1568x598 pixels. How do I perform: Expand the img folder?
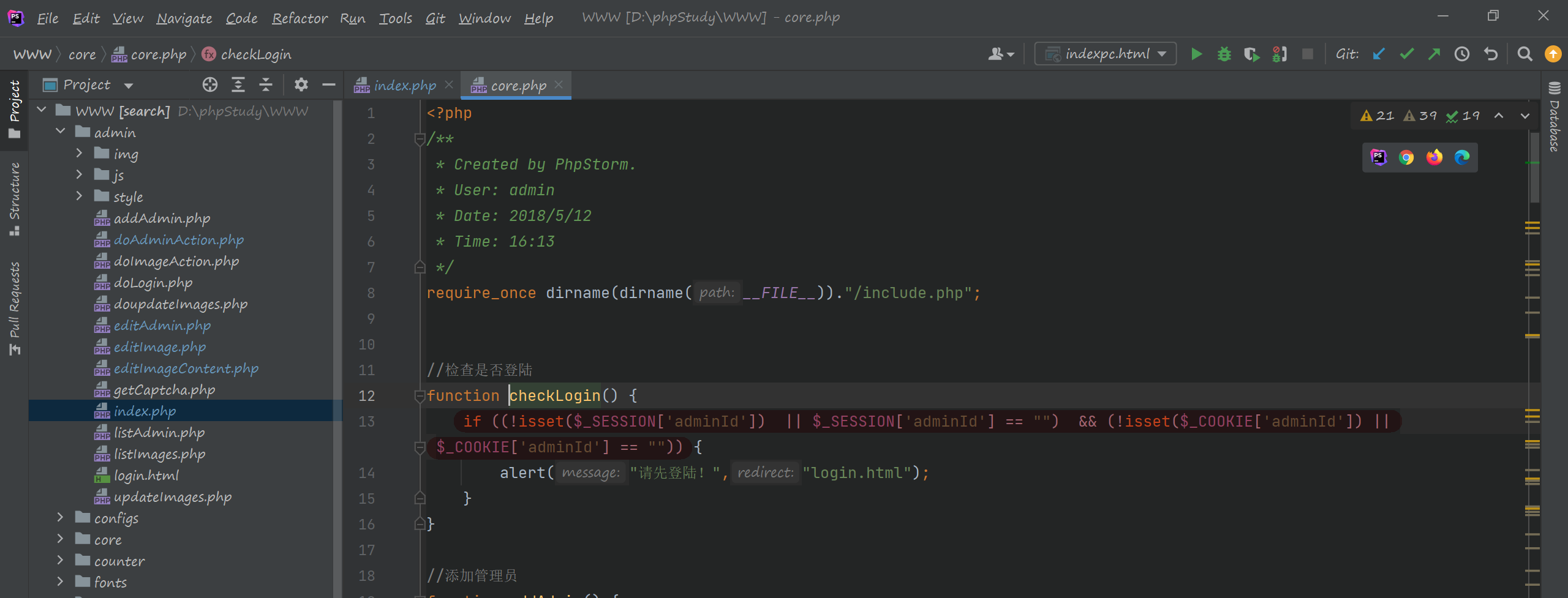pos(79,153)
